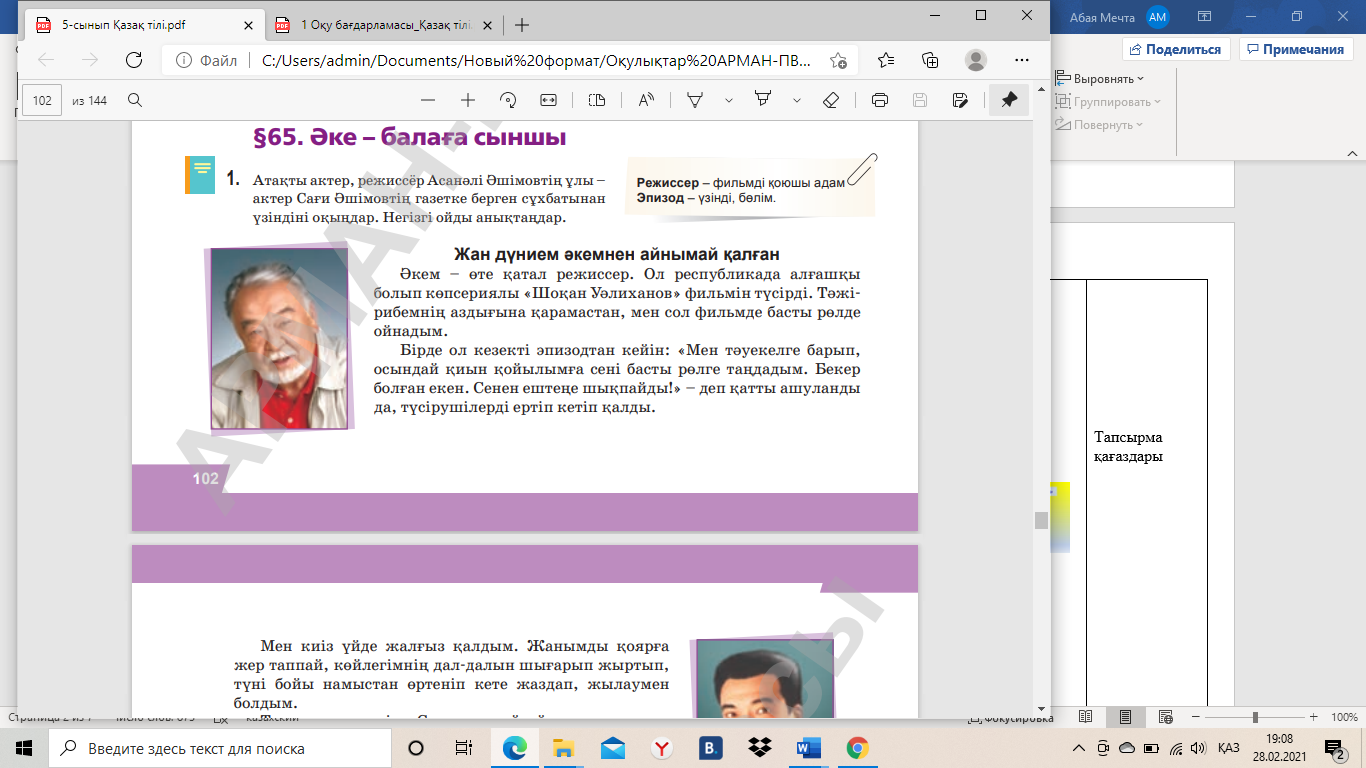Open Cortana from the taskbar
The height and width of the screenshot is (768, 1366).
pyautogui.click(x=416, y=748)
